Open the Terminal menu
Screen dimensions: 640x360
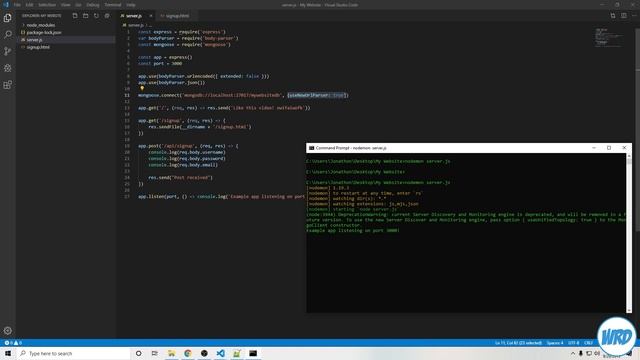[x=113, y=5]
